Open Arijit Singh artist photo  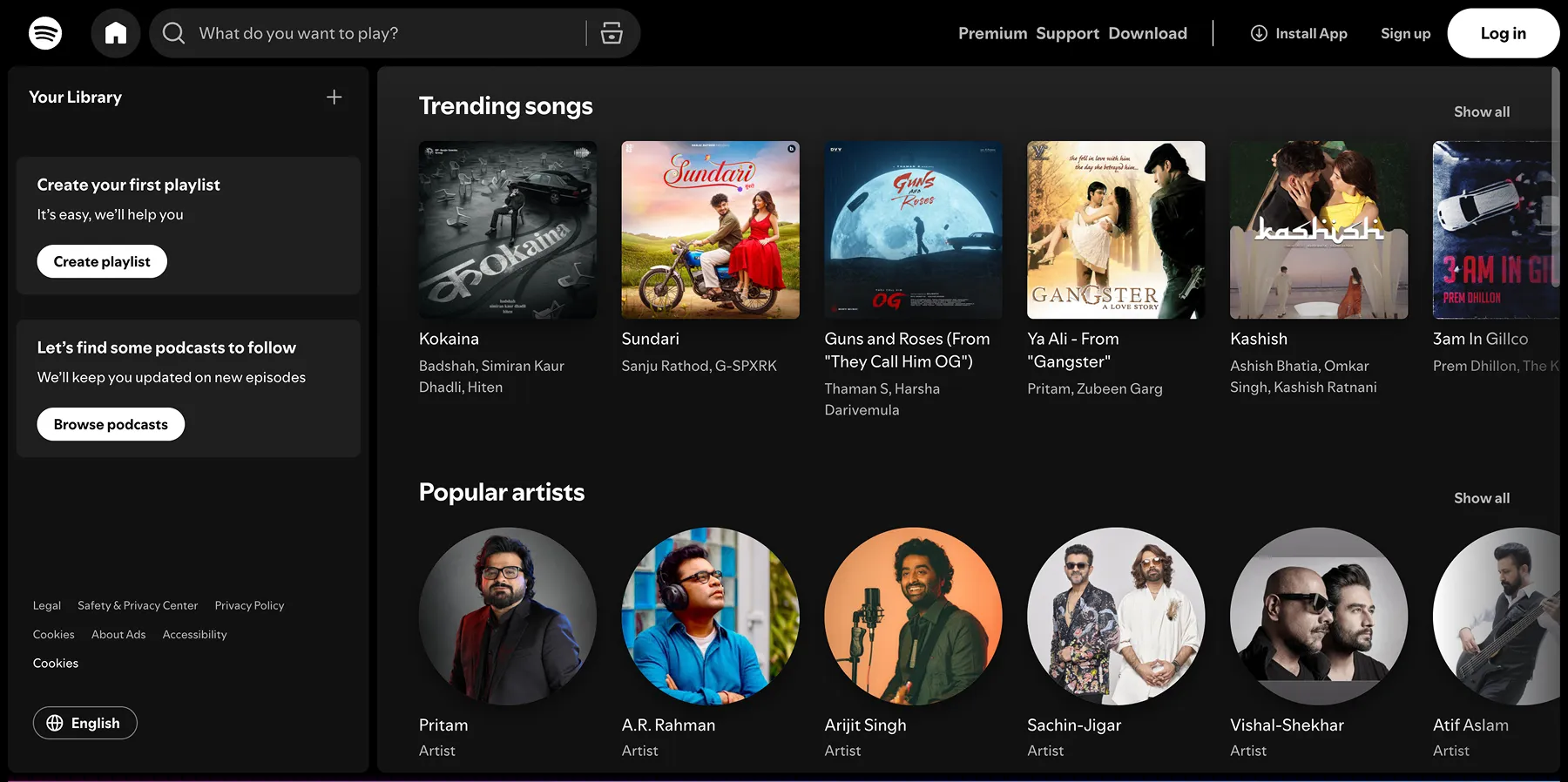click(x=913, y=617)
